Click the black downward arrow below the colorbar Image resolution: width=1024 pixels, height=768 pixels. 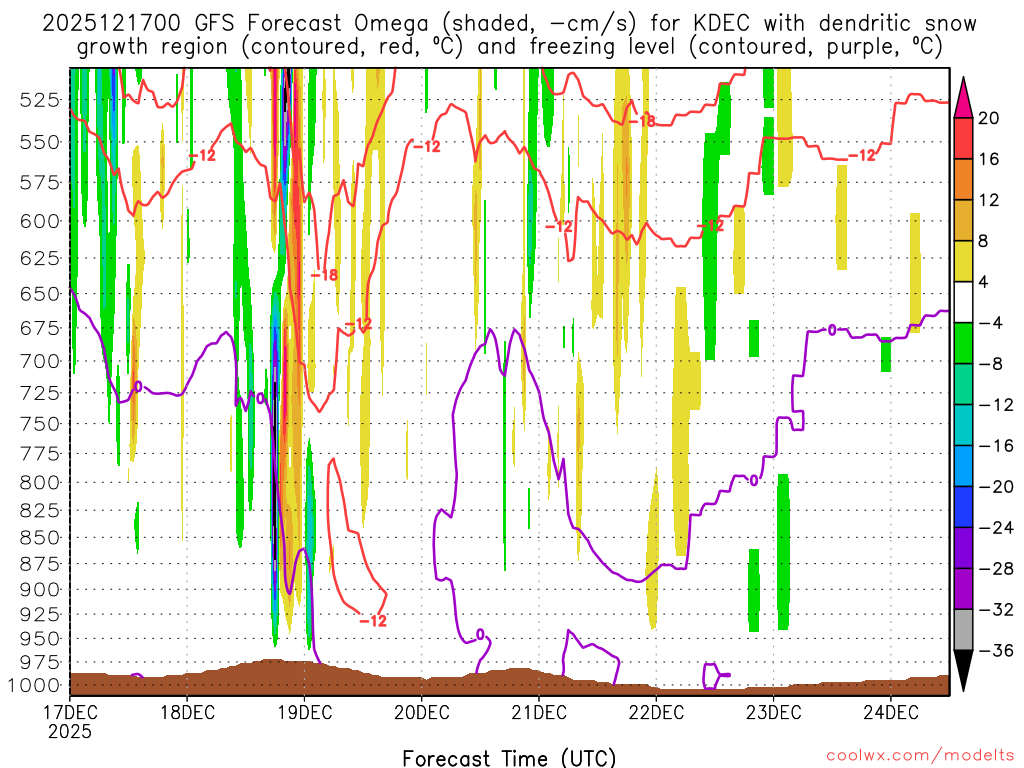click(963, 671)
